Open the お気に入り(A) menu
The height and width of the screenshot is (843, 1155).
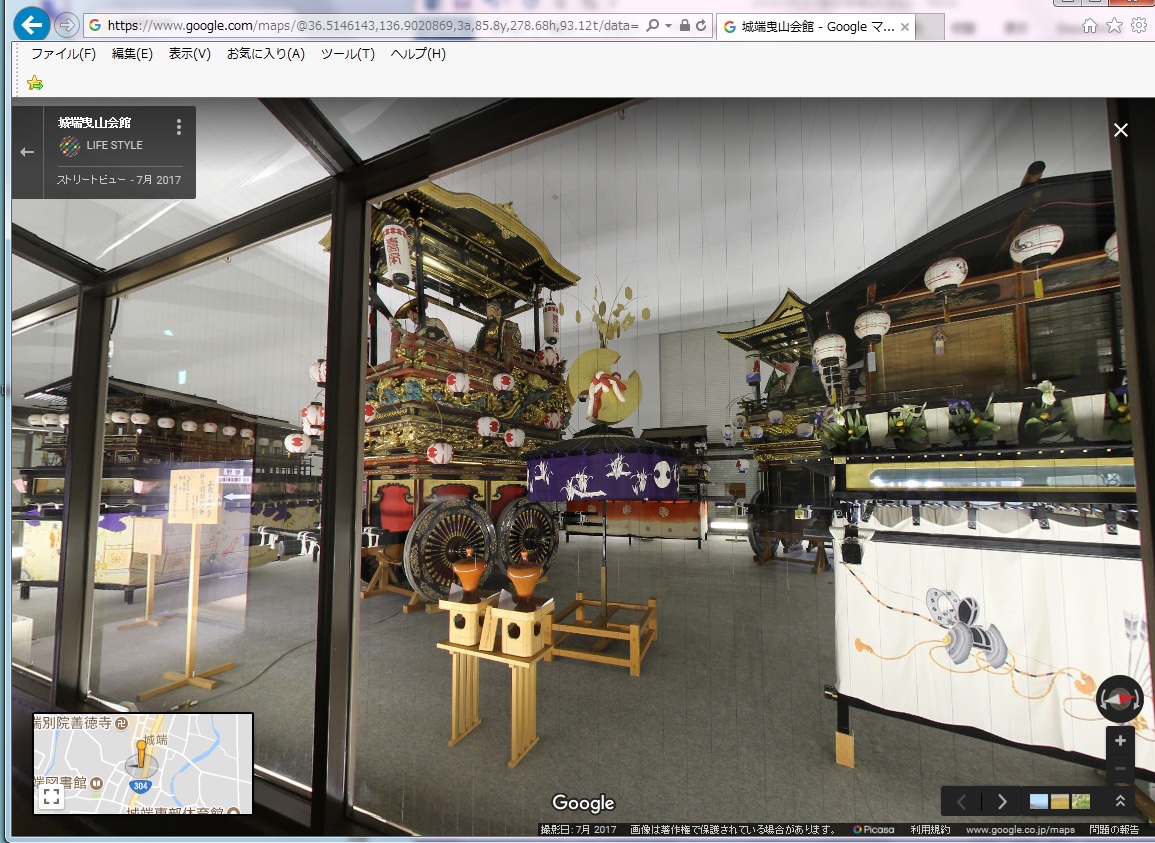click(265, 54)
